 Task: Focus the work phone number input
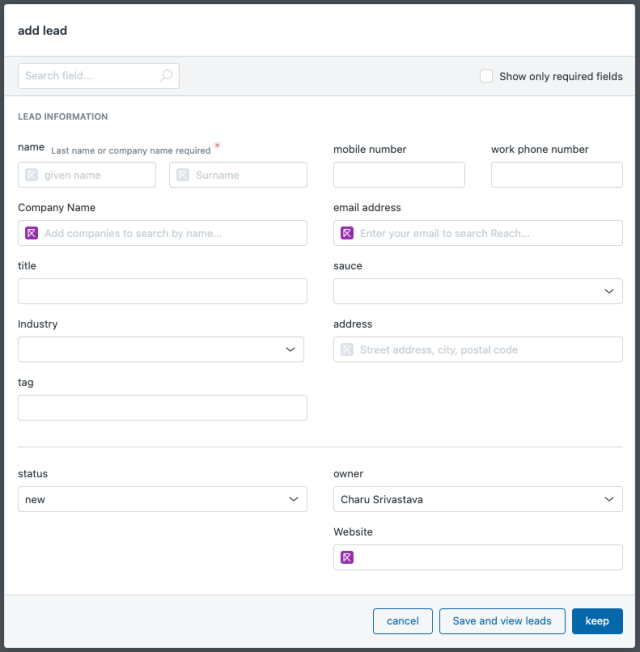tap(557, 175)
